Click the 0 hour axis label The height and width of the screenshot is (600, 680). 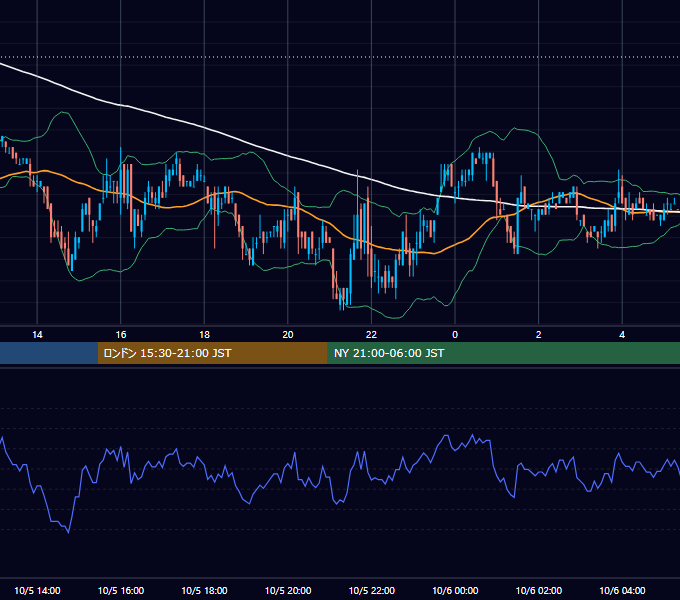coord(455,335)
